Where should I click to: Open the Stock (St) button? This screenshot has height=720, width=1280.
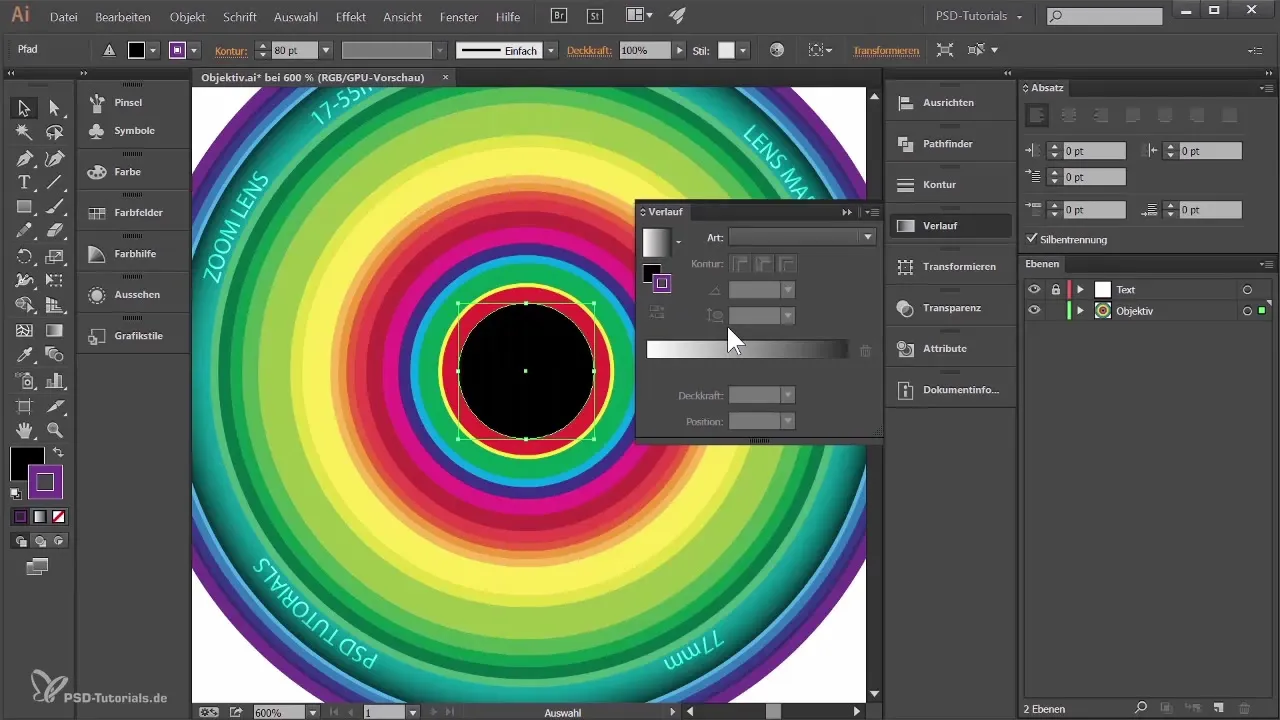[x=595, y=16]
